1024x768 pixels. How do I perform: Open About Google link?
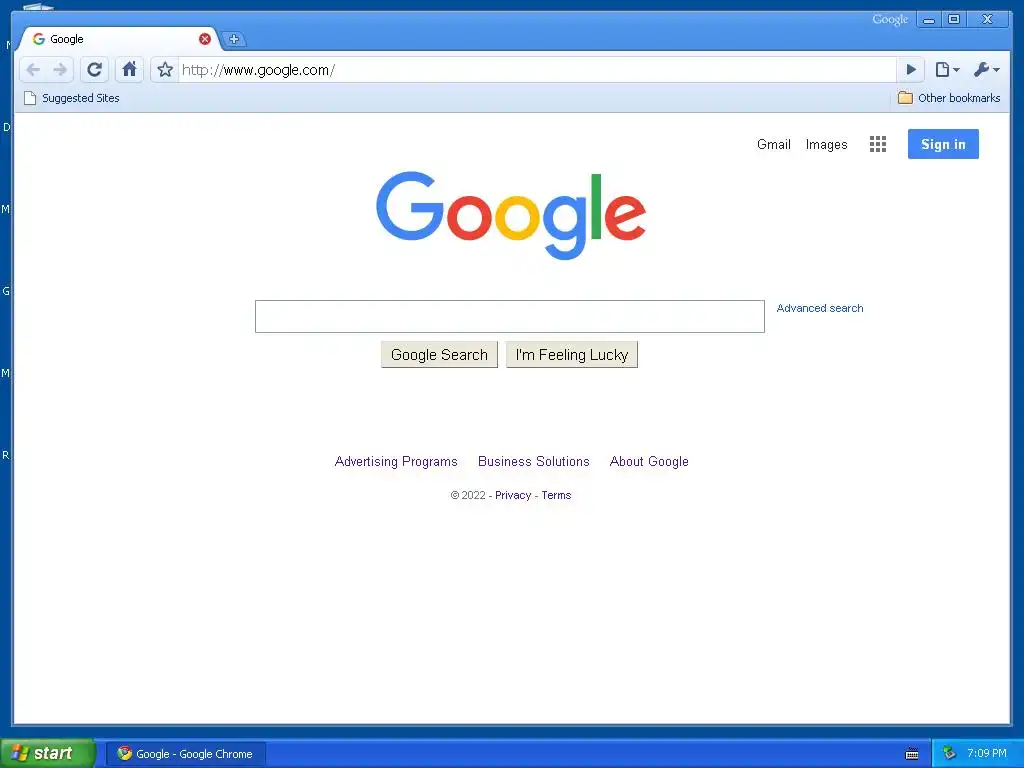[x=649, y=462]
